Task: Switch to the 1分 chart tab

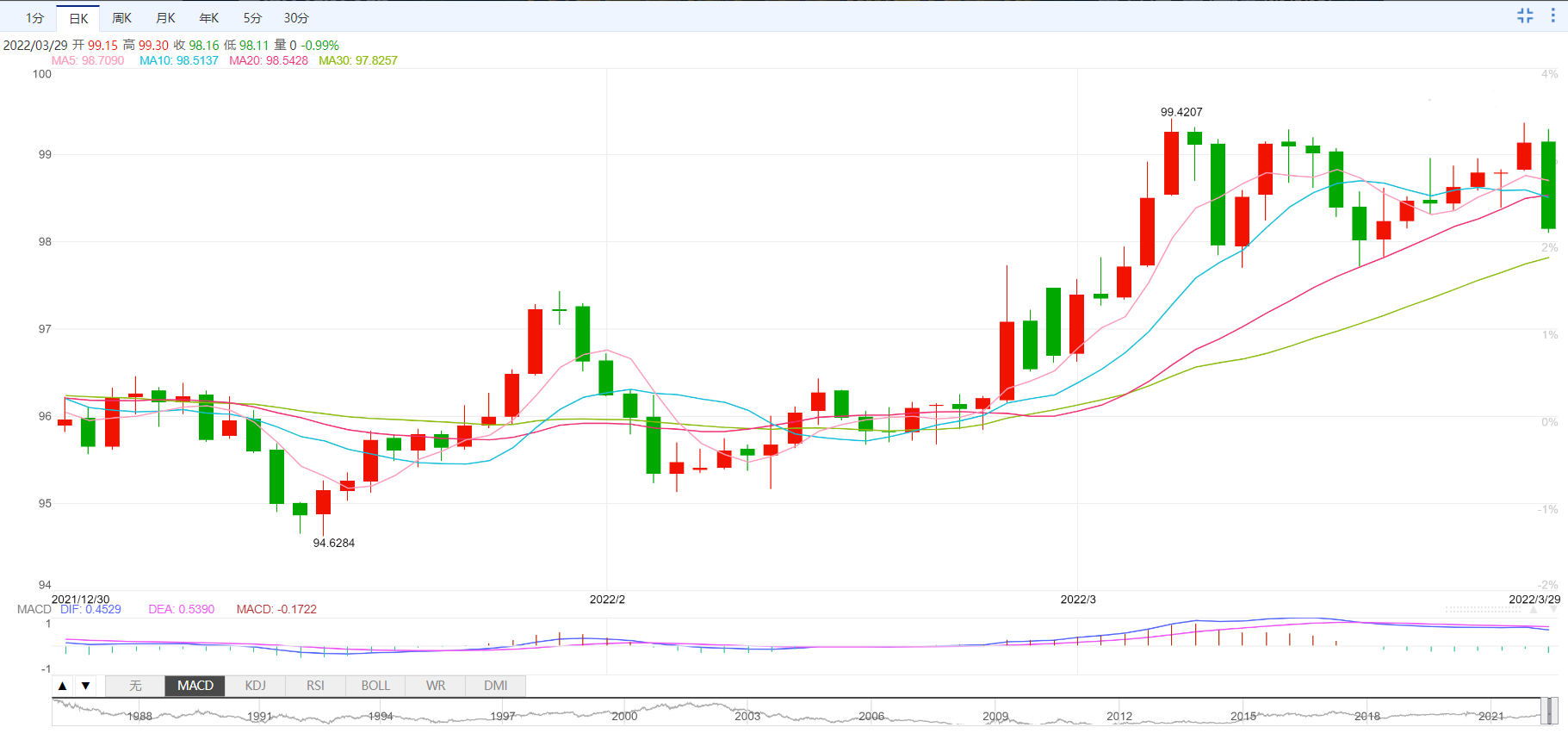Action: coord(34,18)
